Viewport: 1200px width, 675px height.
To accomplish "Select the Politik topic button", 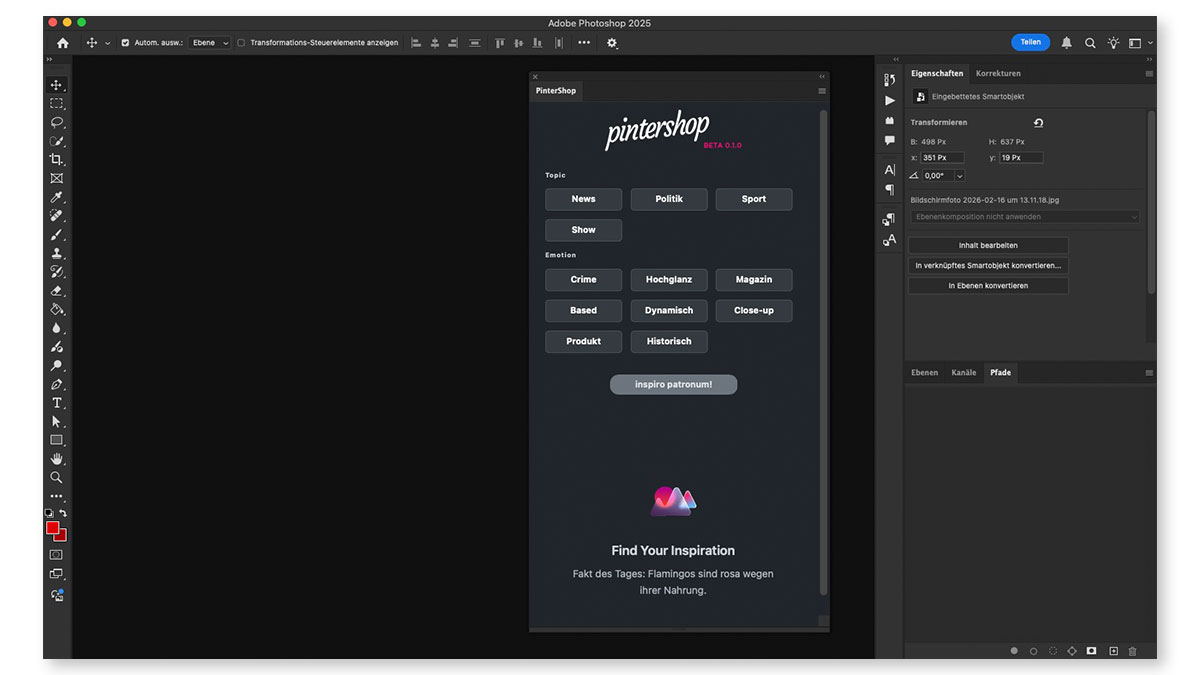I will [x=669, y=199].
